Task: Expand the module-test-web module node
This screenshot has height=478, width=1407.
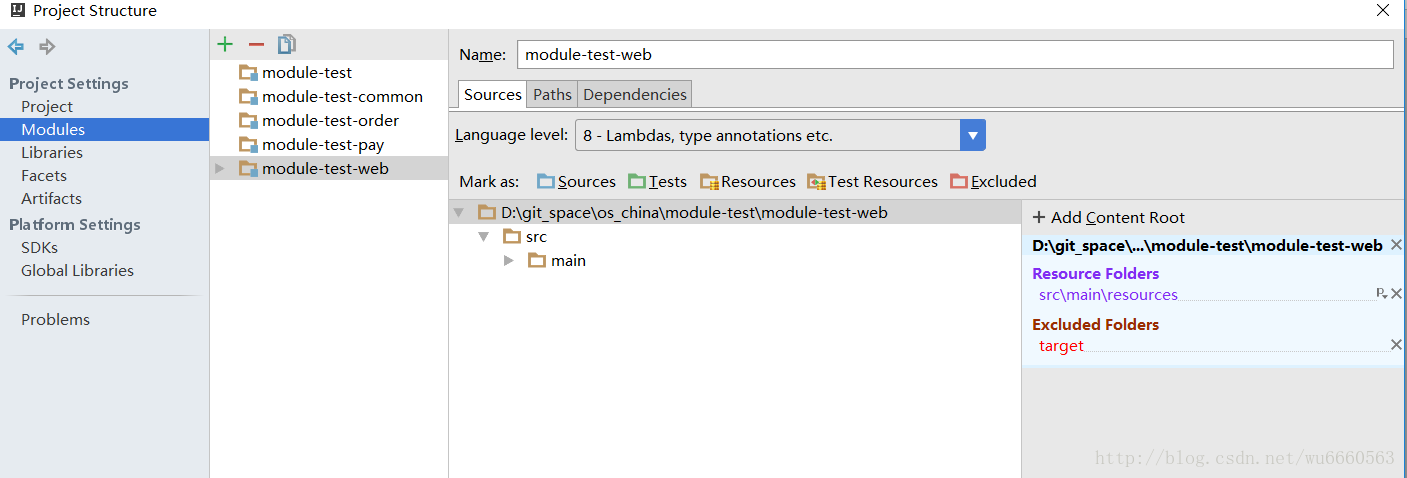Action: (x=220, y=169)
